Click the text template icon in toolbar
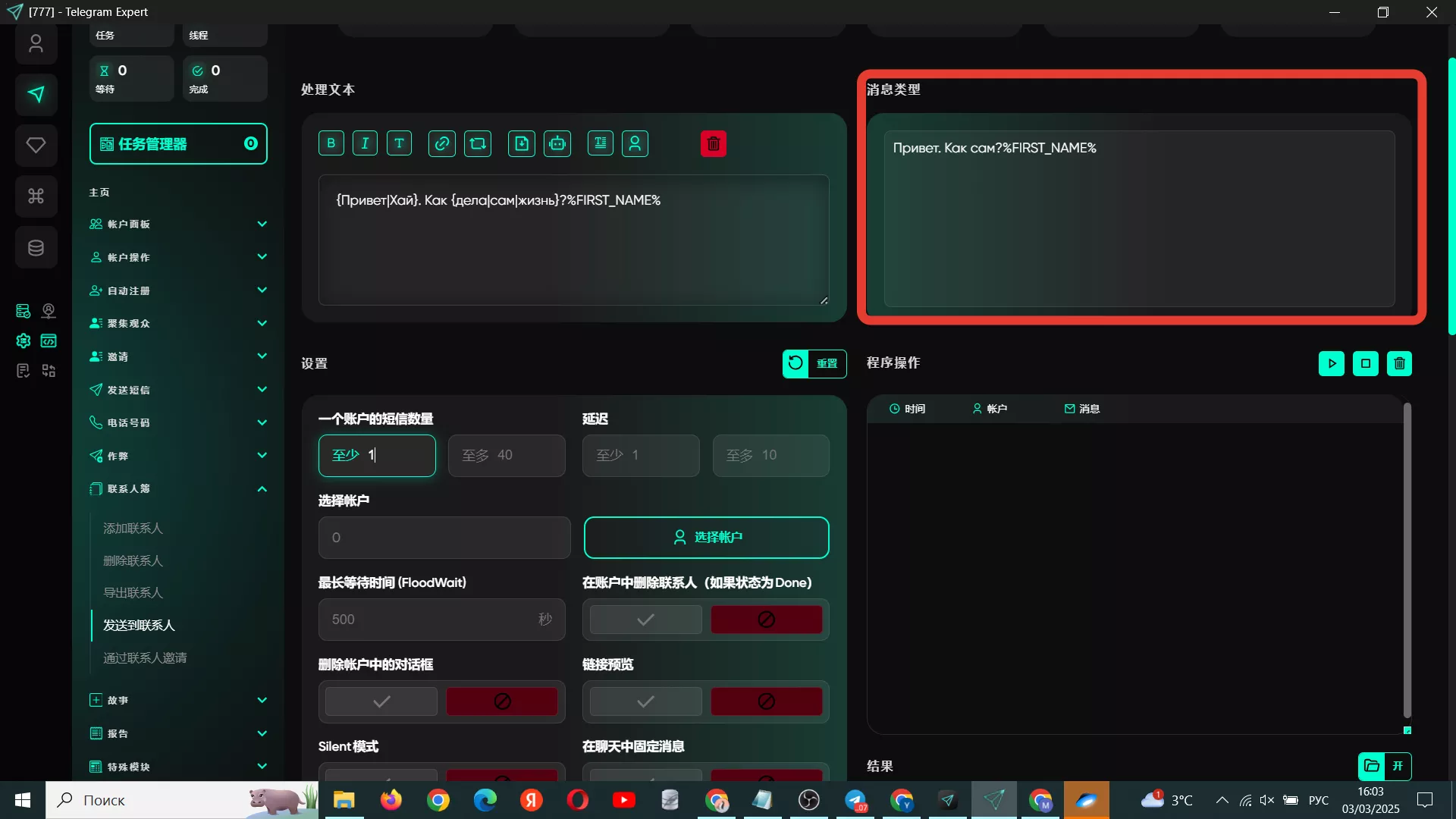 pos(601,143)
